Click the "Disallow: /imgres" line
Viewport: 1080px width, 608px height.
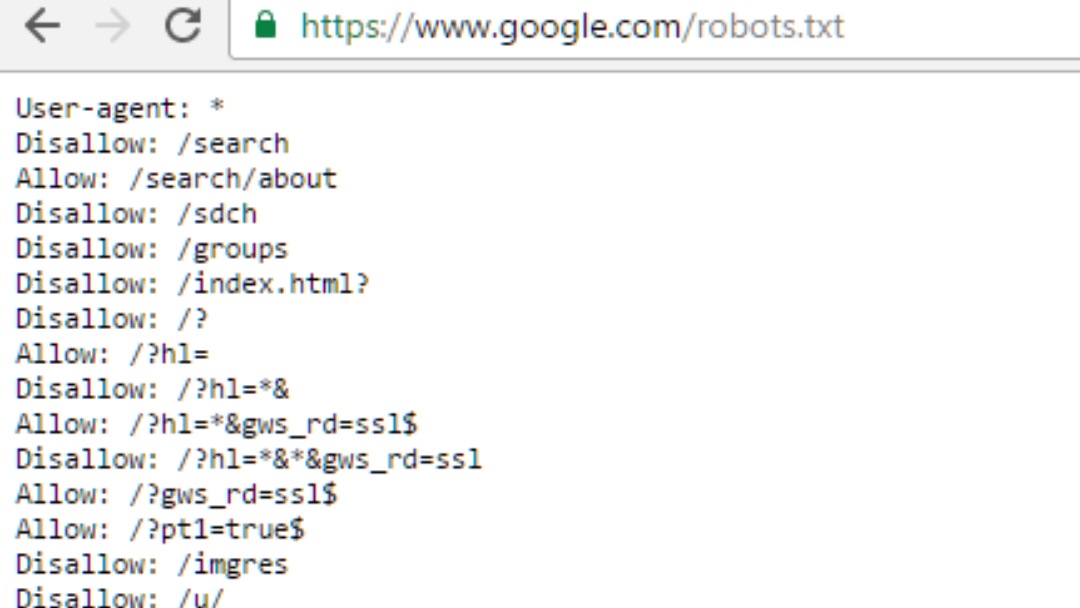(x=152, y=564)
